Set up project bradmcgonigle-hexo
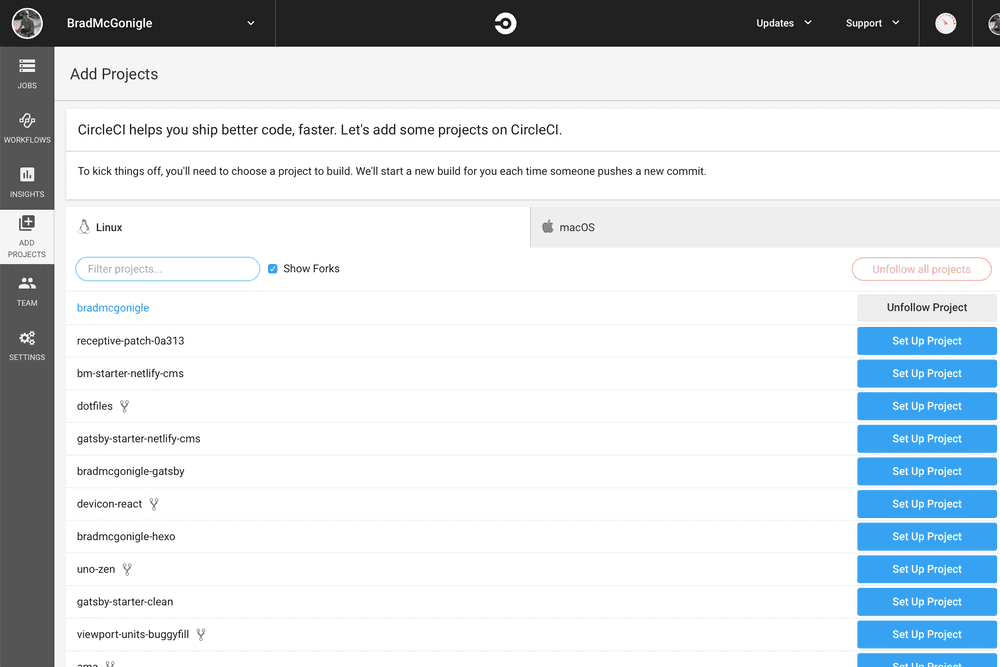1000x667 pixels. [927, 537]
